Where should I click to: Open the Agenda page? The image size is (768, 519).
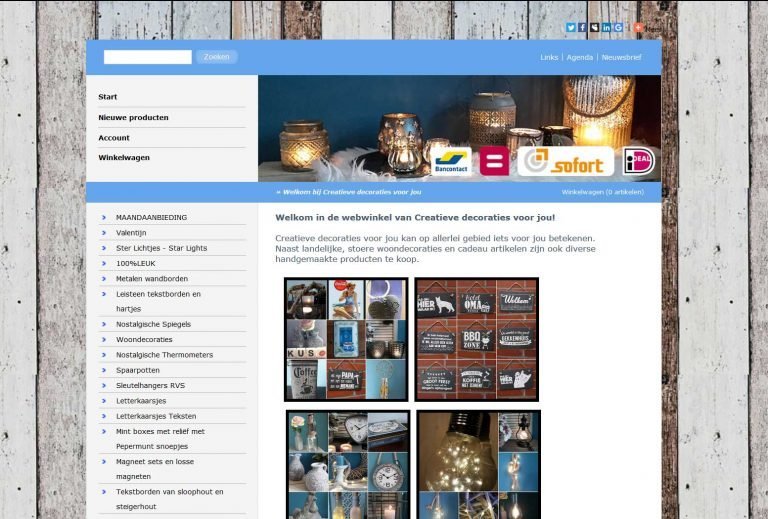tap(580, 57)
